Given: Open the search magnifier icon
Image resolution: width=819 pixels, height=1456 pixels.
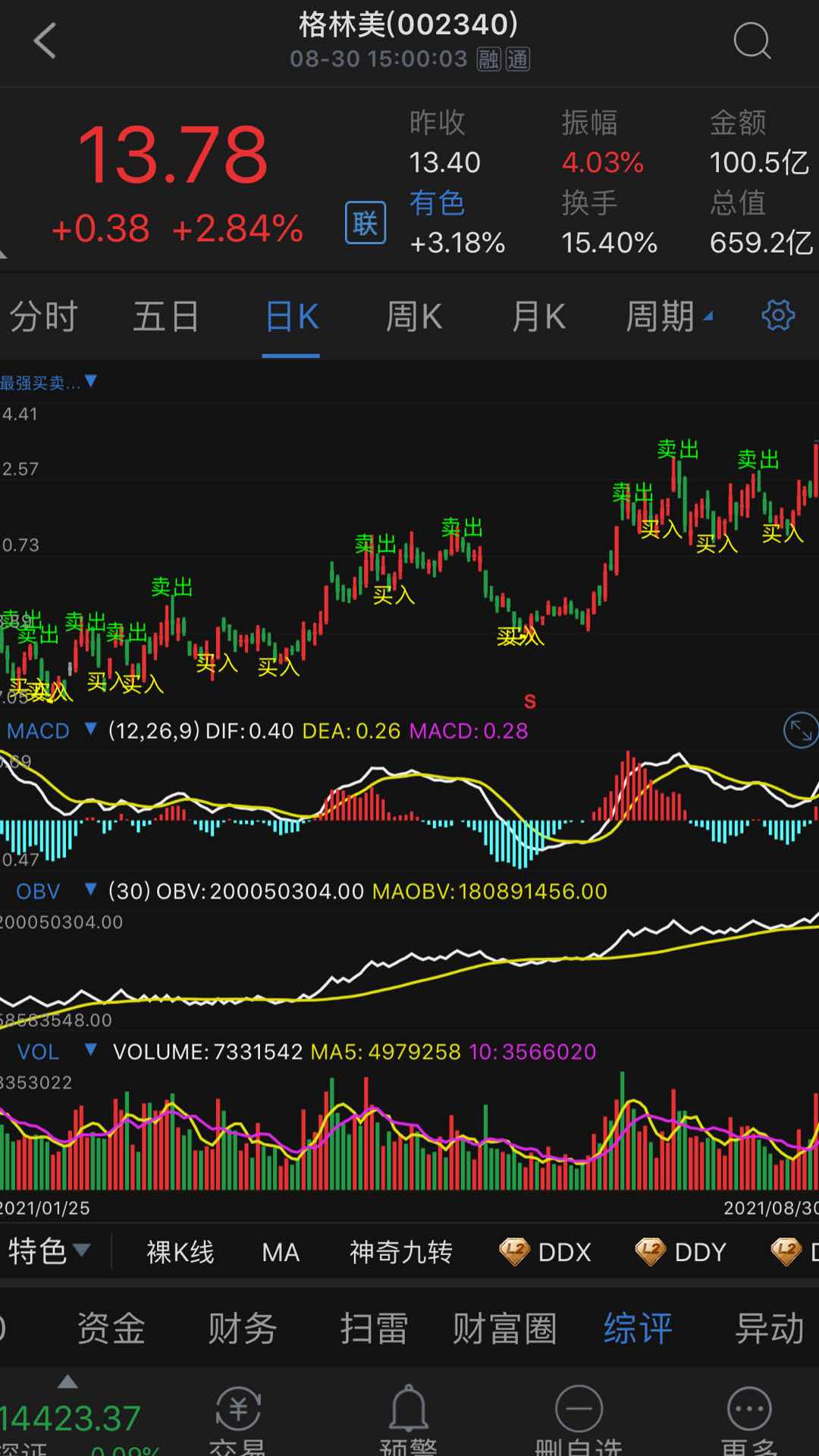Looking at the screenshot, I should [x=752, y=41].
